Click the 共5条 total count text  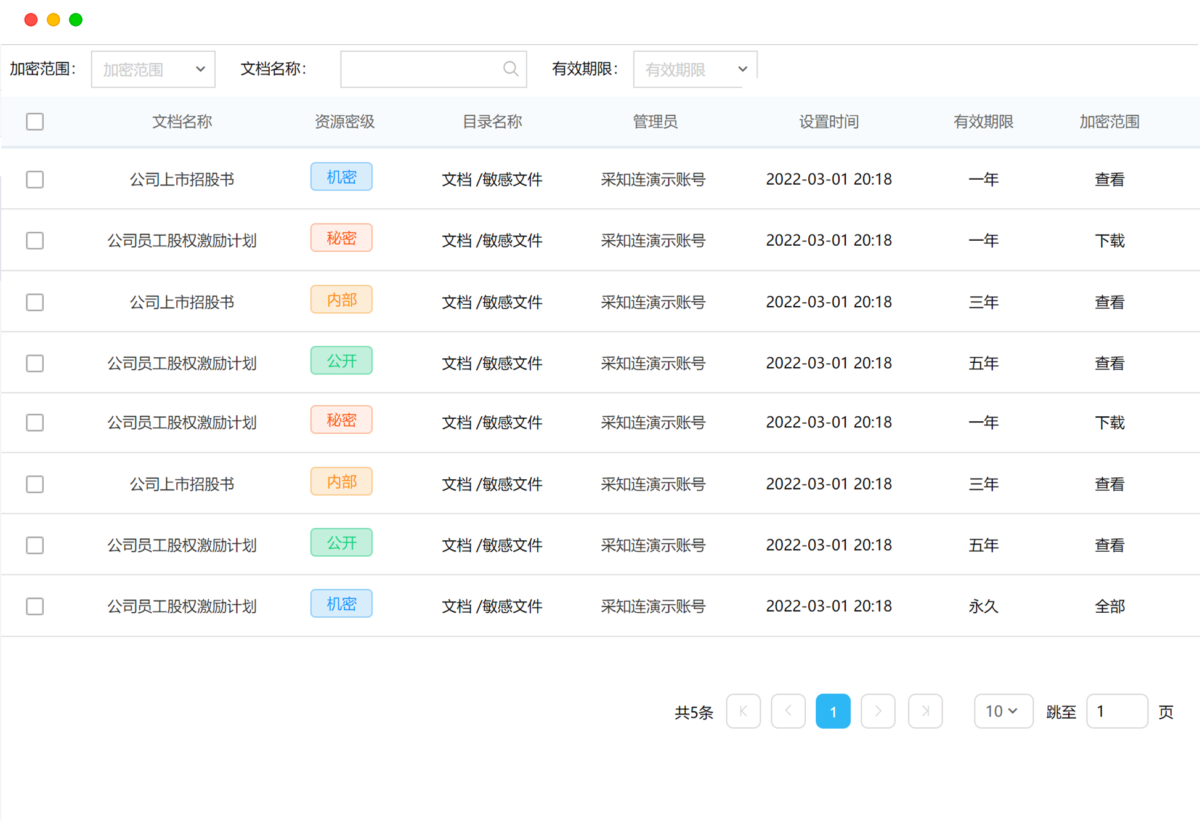pos(694,712)
